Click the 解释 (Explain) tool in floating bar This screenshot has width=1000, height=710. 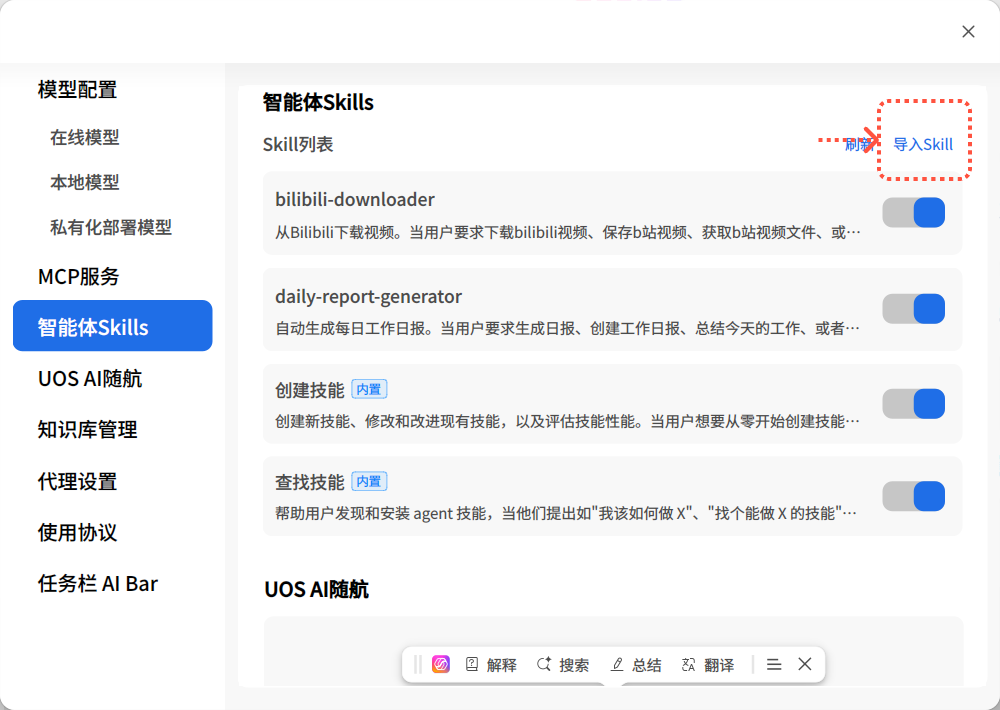(x=491, y=664)
